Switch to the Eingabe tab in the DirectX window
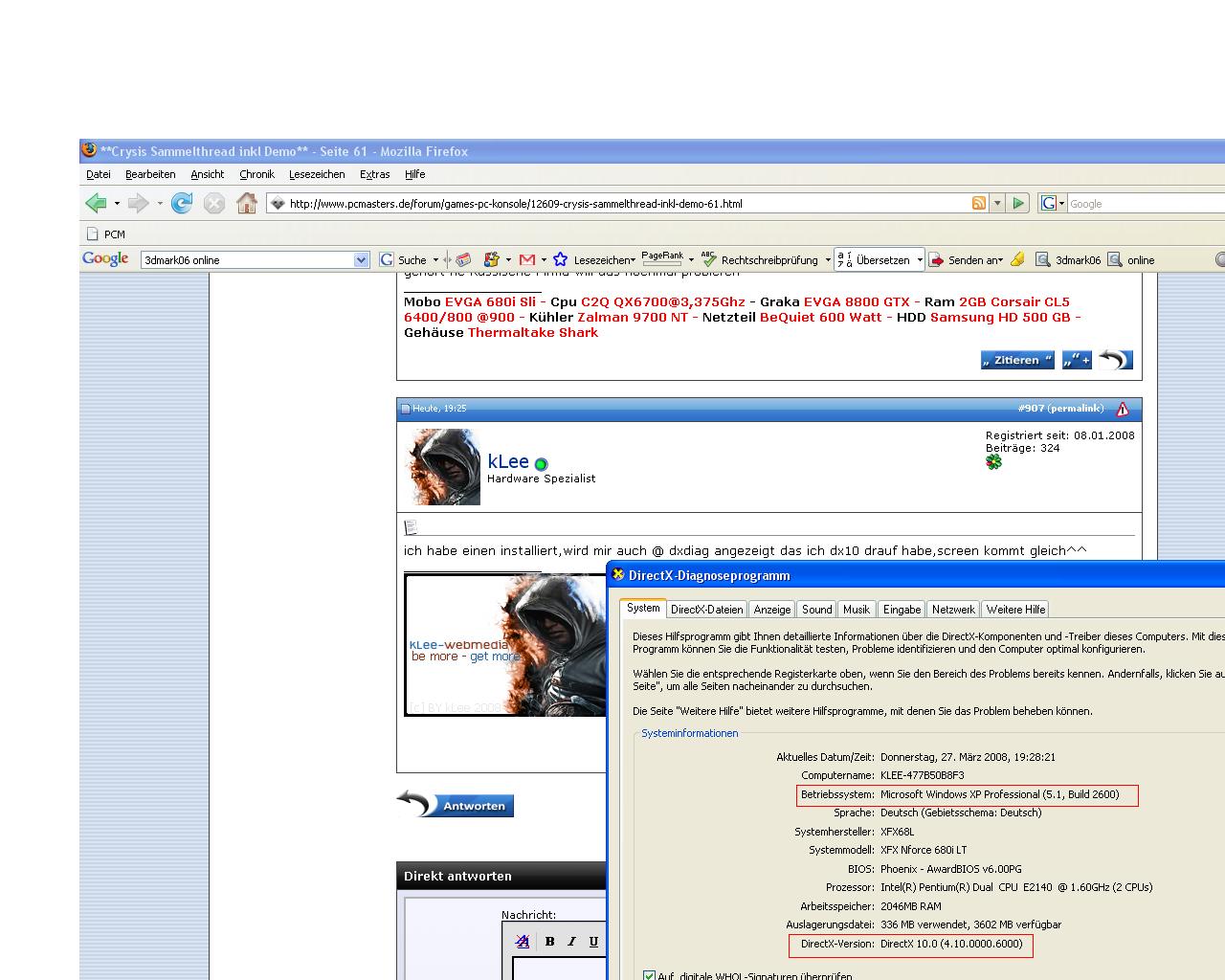Viewport: 1225px width, 980px height. [902, 610]
